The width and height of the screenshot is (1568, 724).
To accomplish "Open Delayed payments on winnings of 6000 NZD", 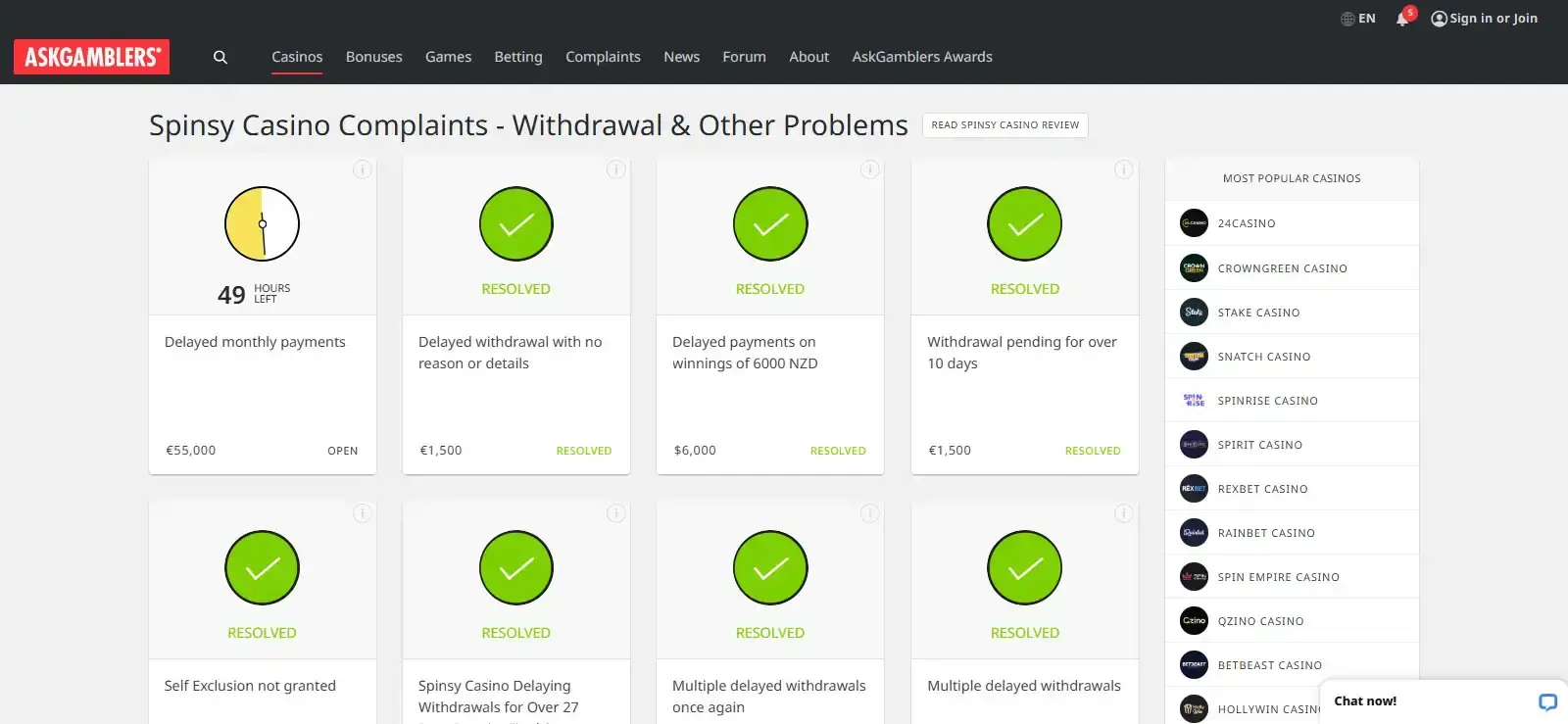I will pyautogui.click(x=745, y=353).
